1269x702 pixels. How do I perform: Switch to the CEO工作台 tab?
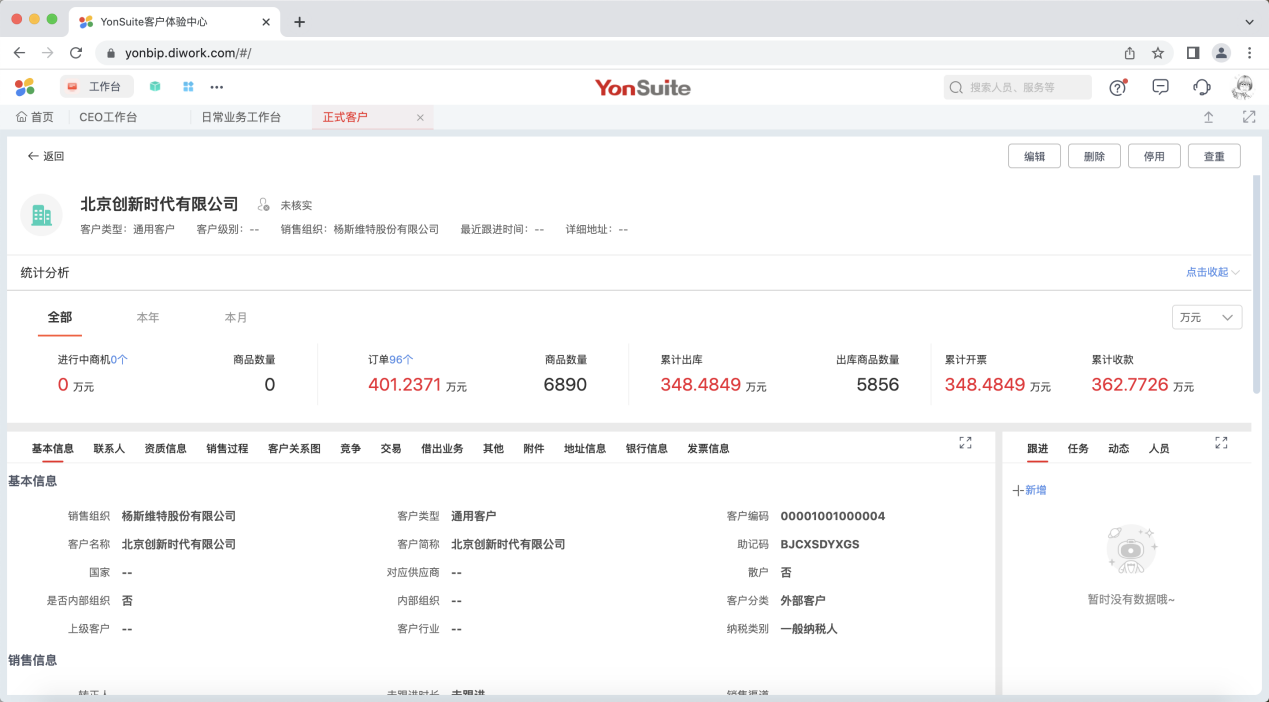pyautogui.click(x=108, y=117)
